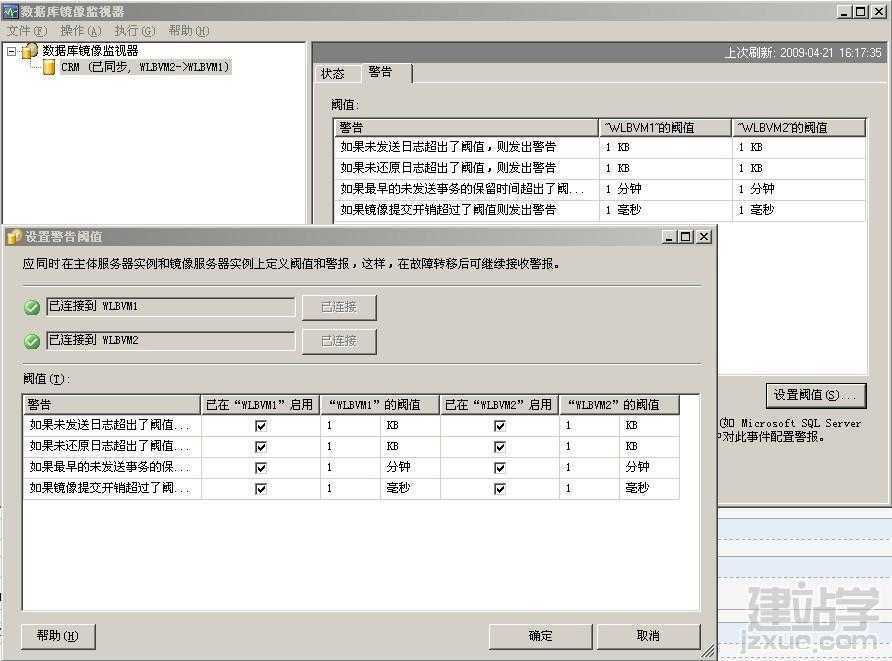Edit WLBVM1 threshold value for 最早的未发送事务 row
892x661 pixels.
point(350,468)
